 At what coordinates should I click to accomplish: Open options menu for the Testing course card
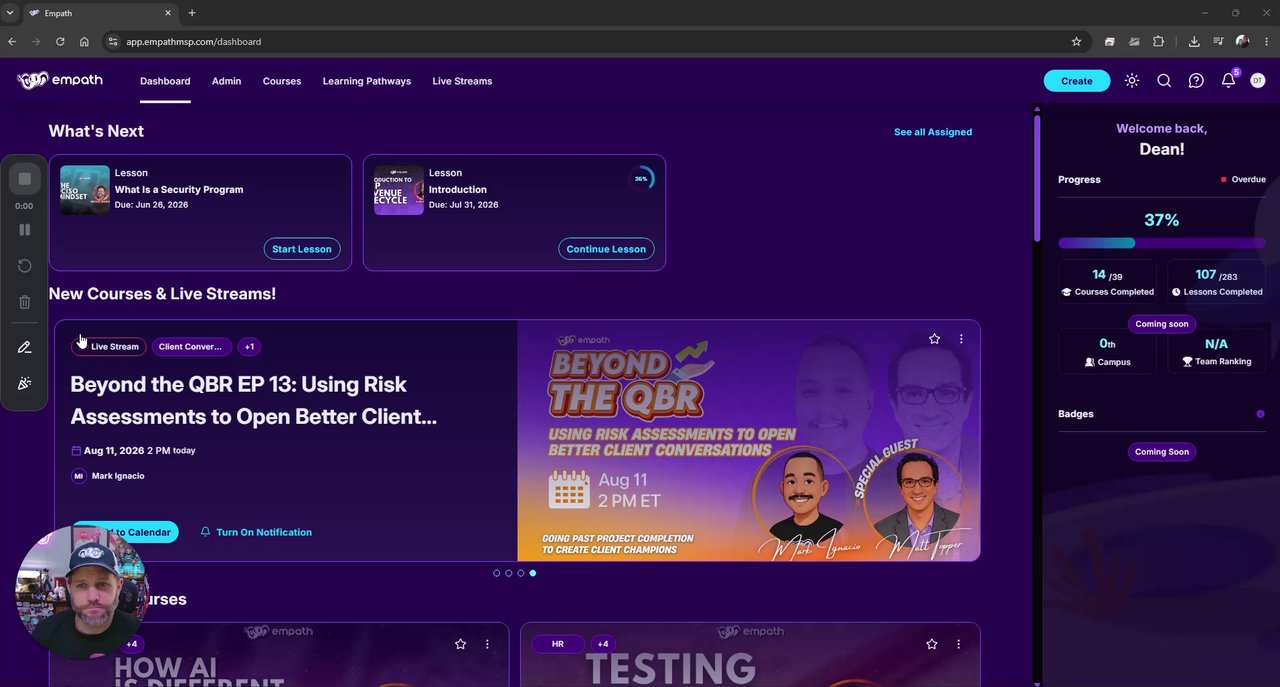click(x=959, y=644)
